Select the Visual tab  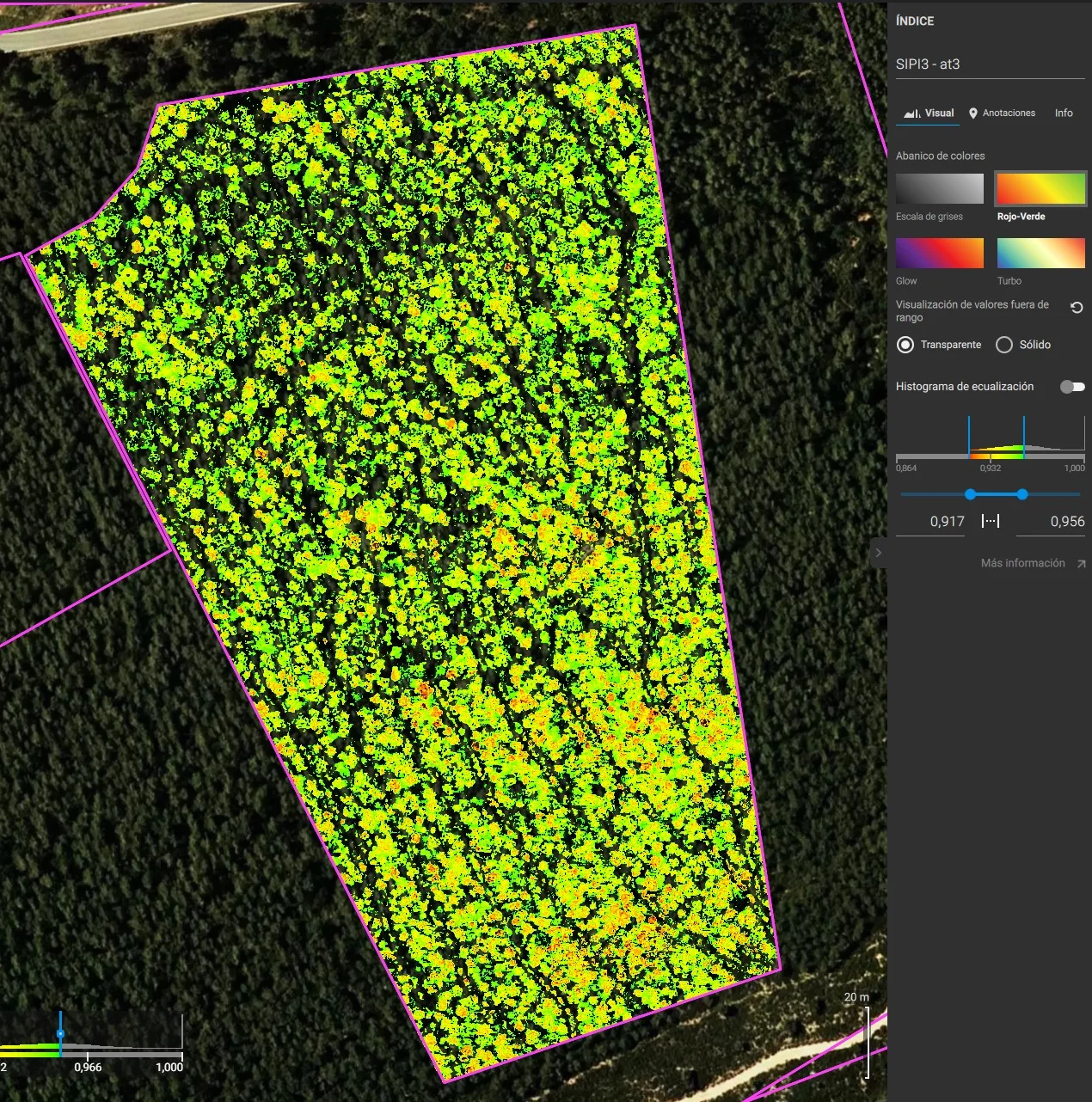pos(929,113)
